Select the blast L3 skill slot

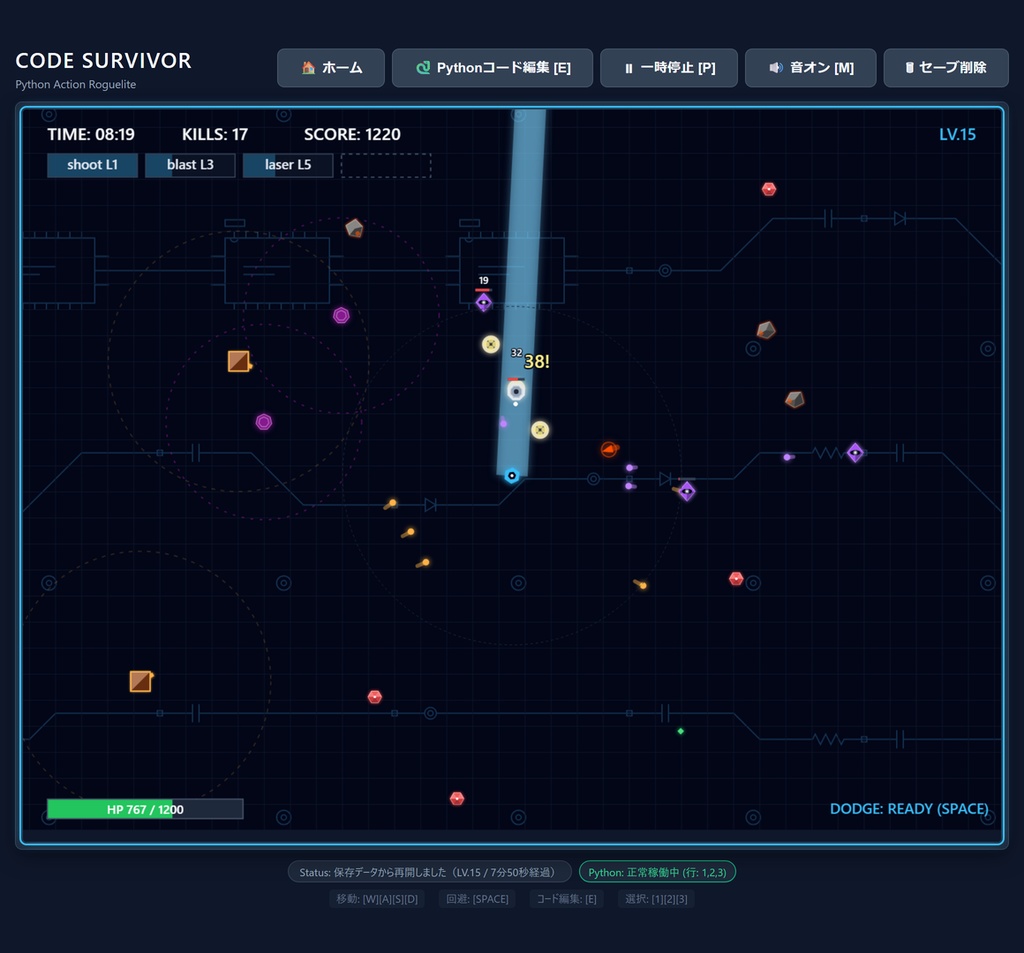(190, 165)
